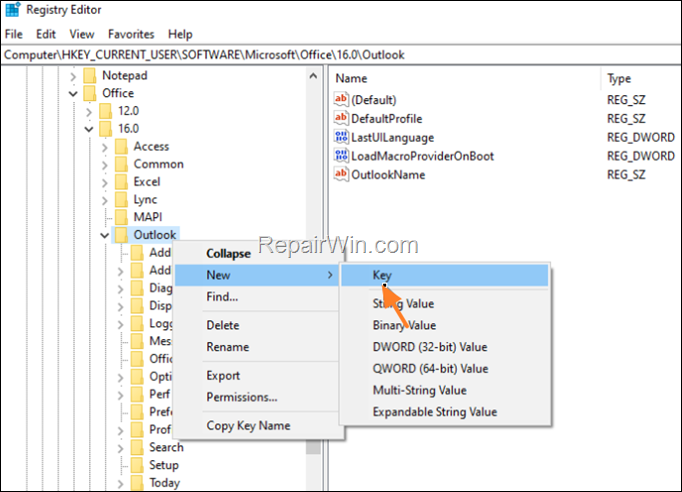Choose Delete in the context menu
Screen dimensions: 682x492
tap(257, 325)
